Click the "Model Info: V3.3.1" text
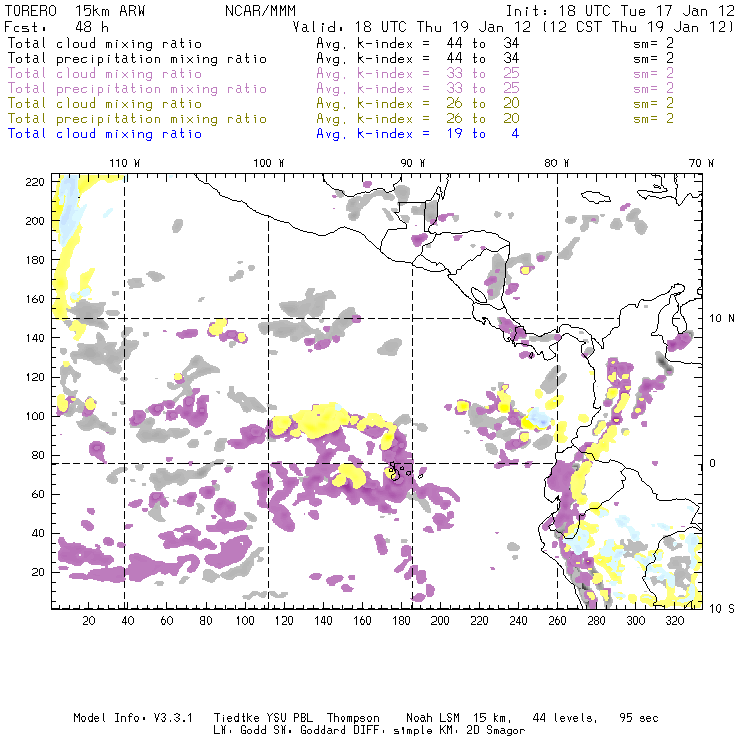 pos(133,718)
